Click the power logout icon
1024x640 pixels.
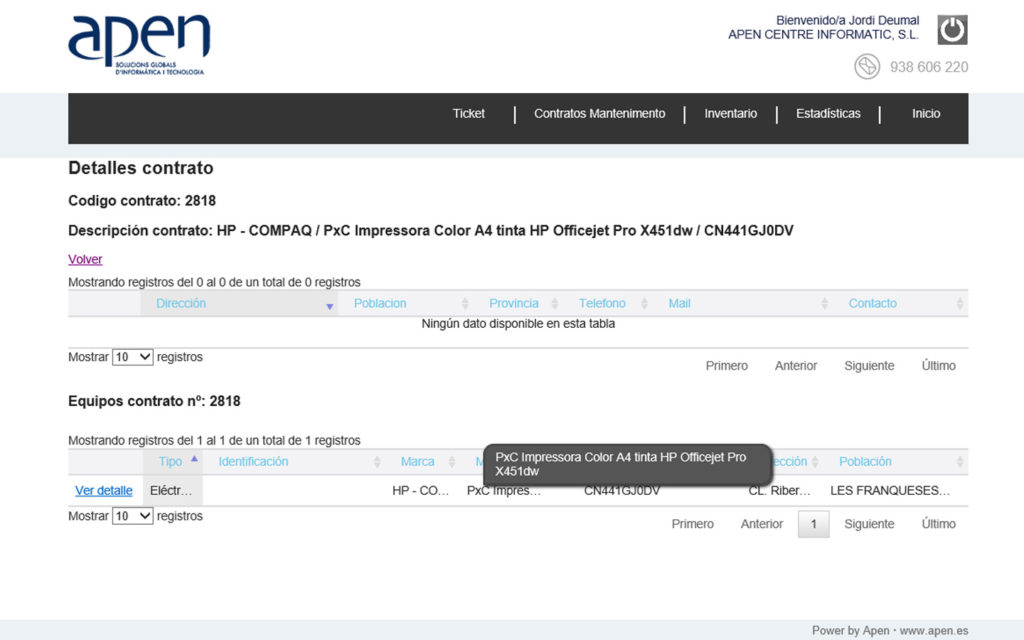pyautogui.click(x=952, y=30)
